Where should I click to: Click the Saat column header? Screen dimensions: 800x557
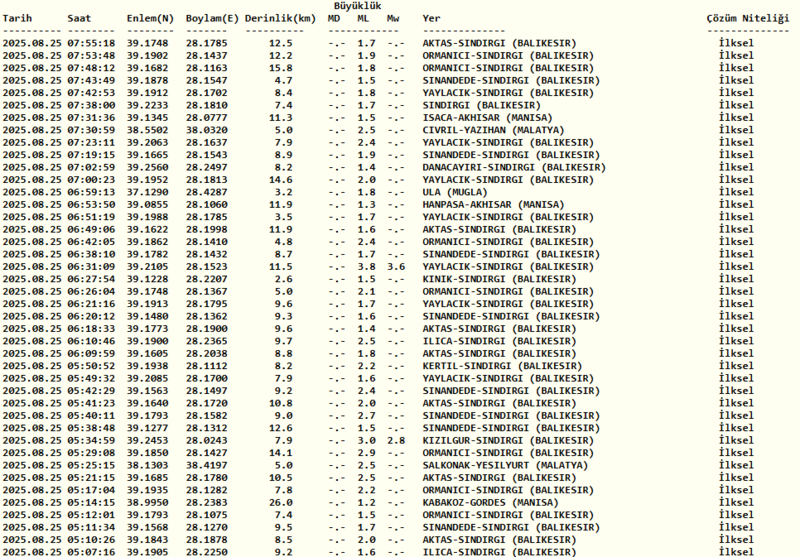tap(79, 18)
